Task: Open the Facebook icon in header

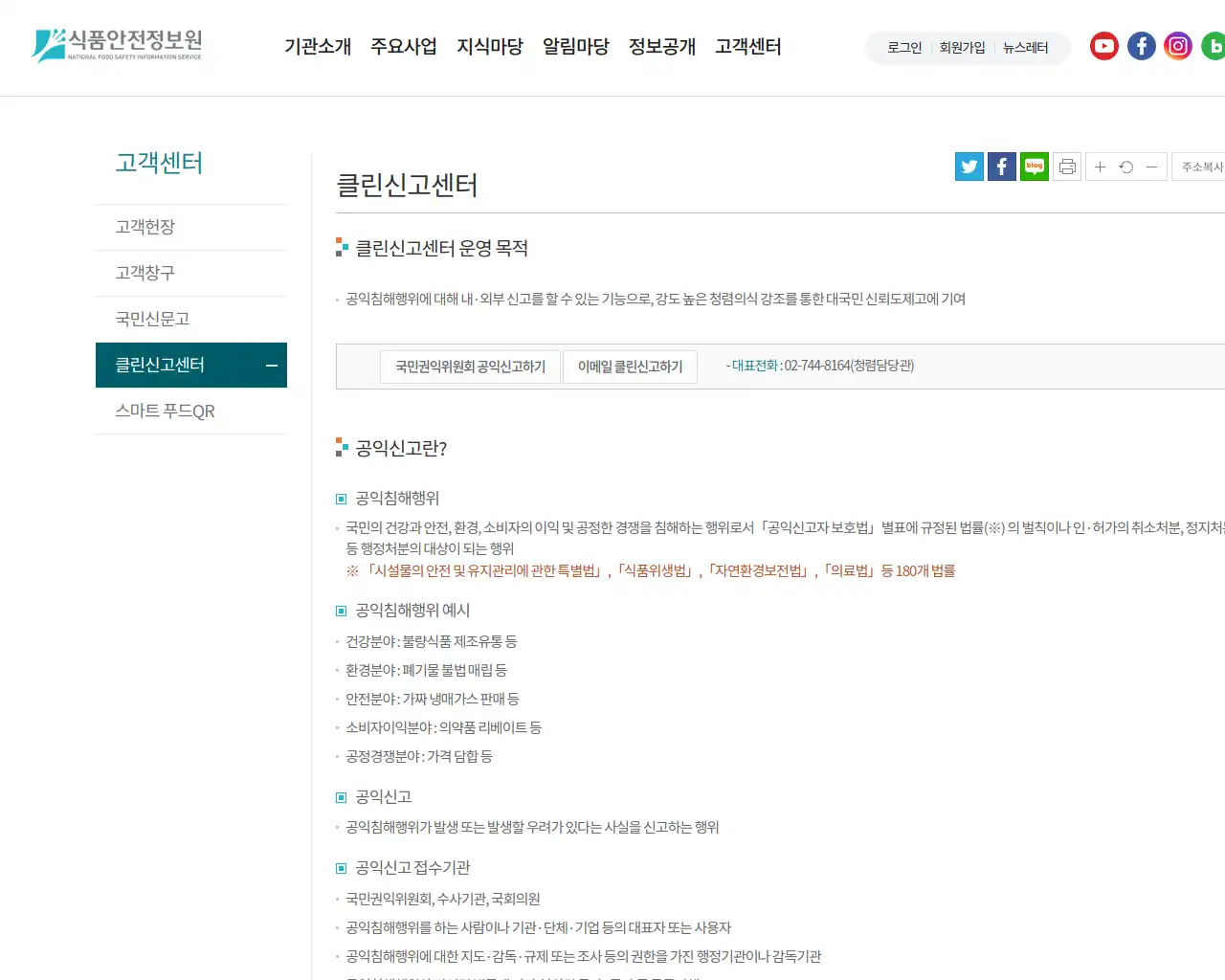Action: tap(1142, 46)
